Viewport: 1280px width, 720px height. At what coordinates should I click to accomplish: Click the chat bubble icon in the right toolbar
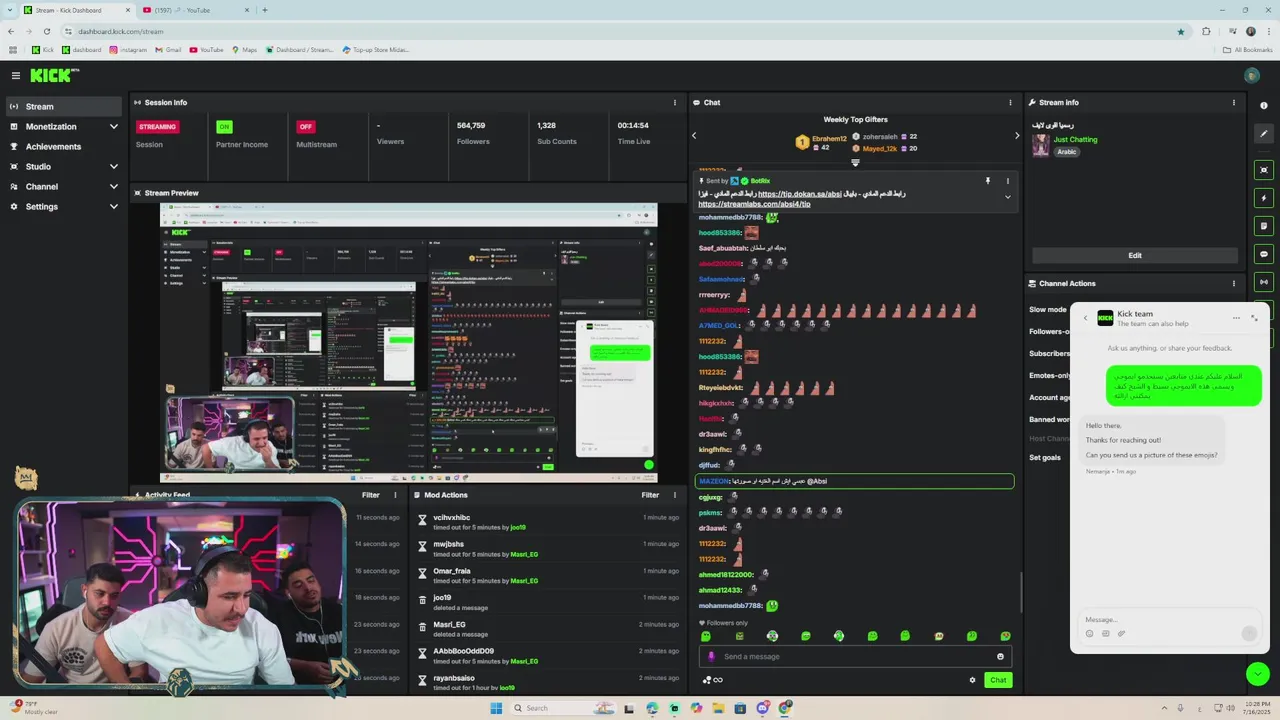(x=1264, y=254)
